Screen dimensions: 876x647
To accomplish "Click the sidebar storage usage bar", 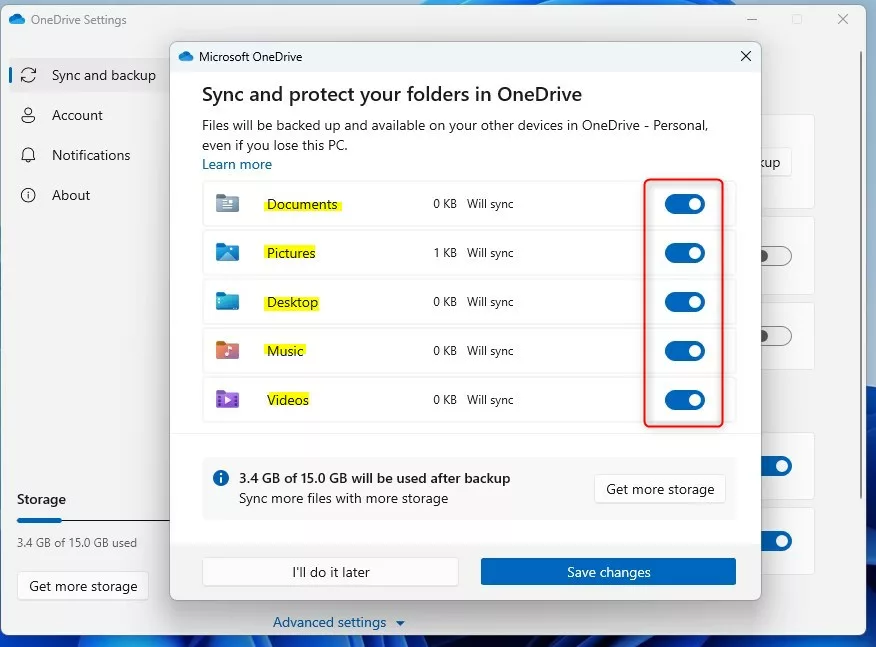I will 93,520.
